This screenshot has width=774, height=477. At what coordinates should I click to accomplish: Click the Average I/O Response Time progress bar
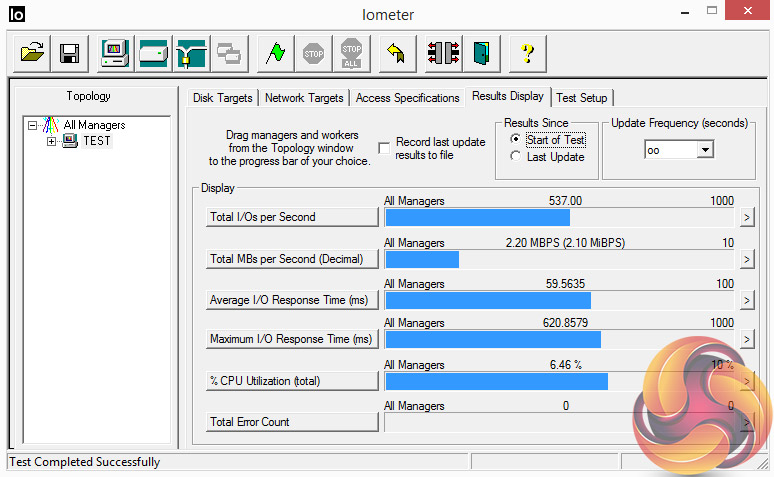click(559, 301)
